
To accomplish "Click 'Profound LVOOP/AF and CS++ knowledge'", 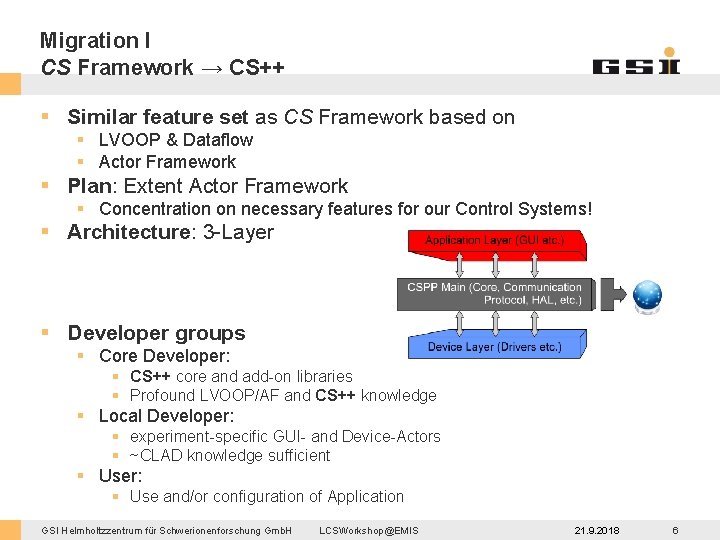I will [283, 395].
